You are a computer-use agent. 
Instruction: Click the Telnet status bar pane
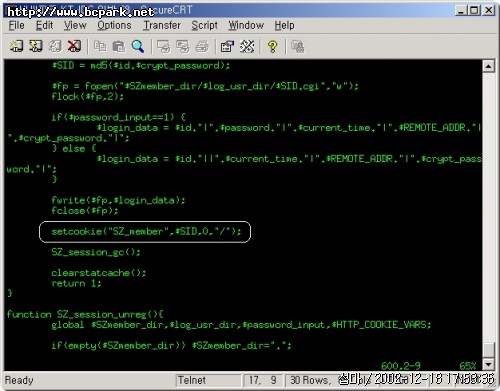(x=208, y=380)
